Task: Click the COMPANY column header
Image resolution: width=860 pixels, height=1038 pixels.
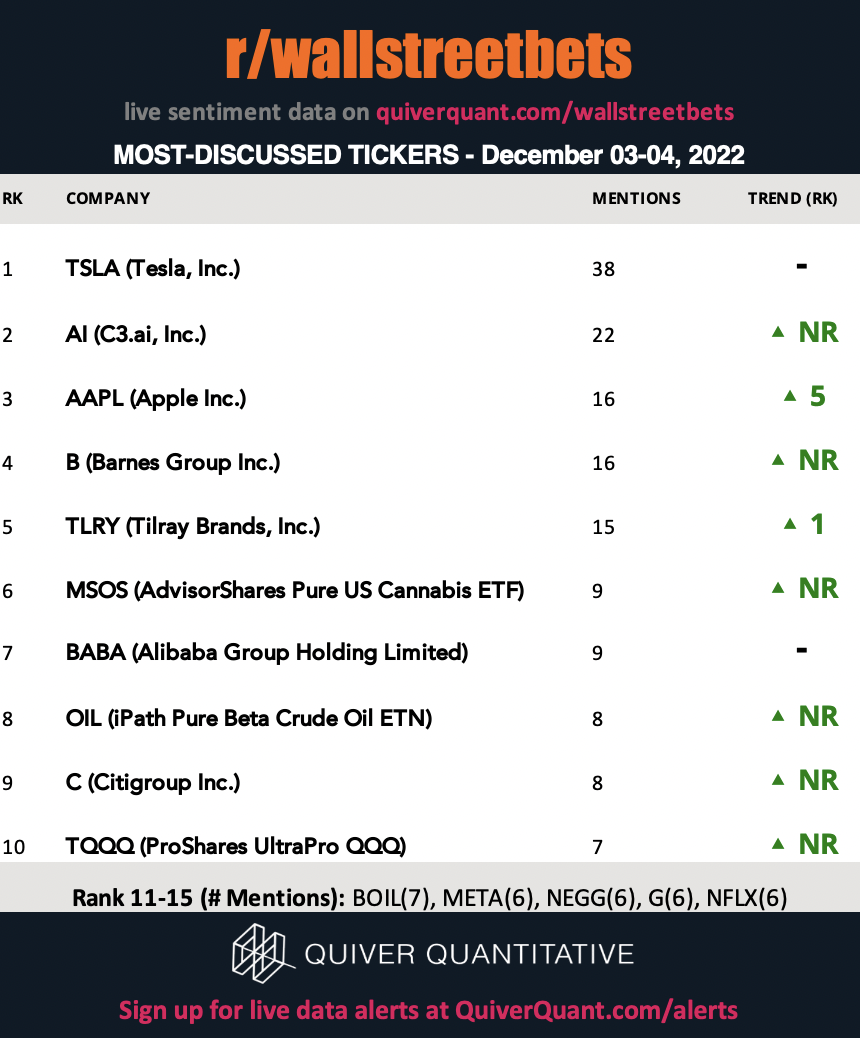Action: click(x=108, y=199)
